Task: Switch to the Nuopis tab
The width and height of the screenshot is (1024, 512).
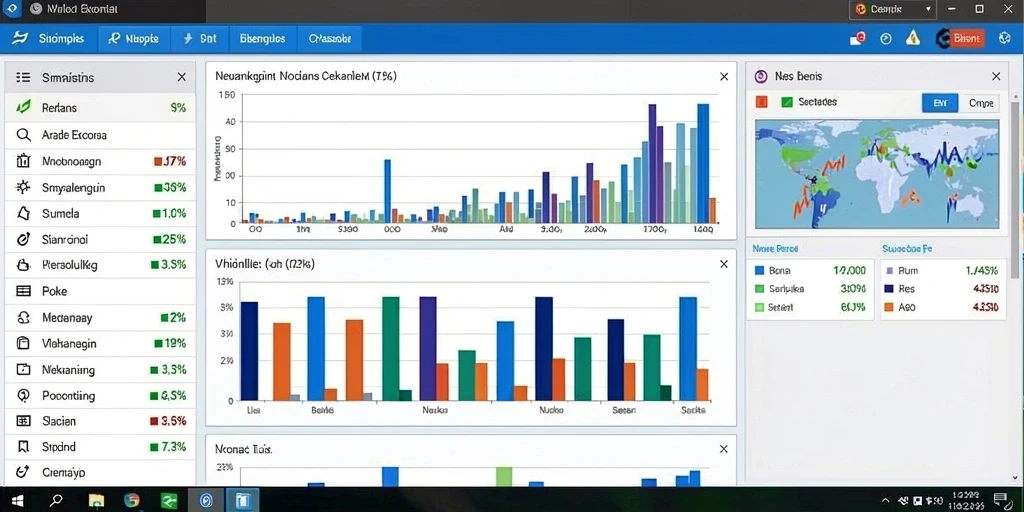Action: pyautogui.click(x=134, y=39)
